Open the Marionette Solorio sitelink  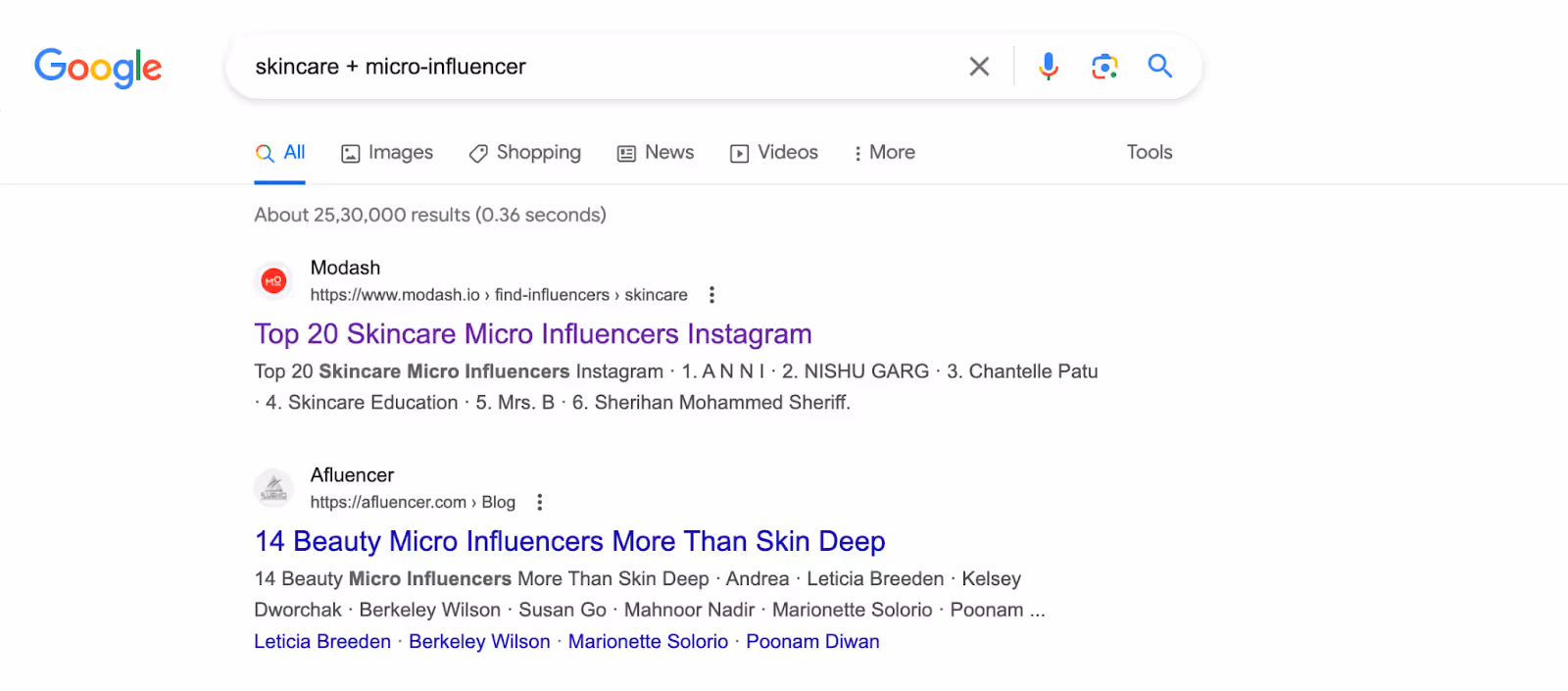pyautogui.click(x=648, y=641)
